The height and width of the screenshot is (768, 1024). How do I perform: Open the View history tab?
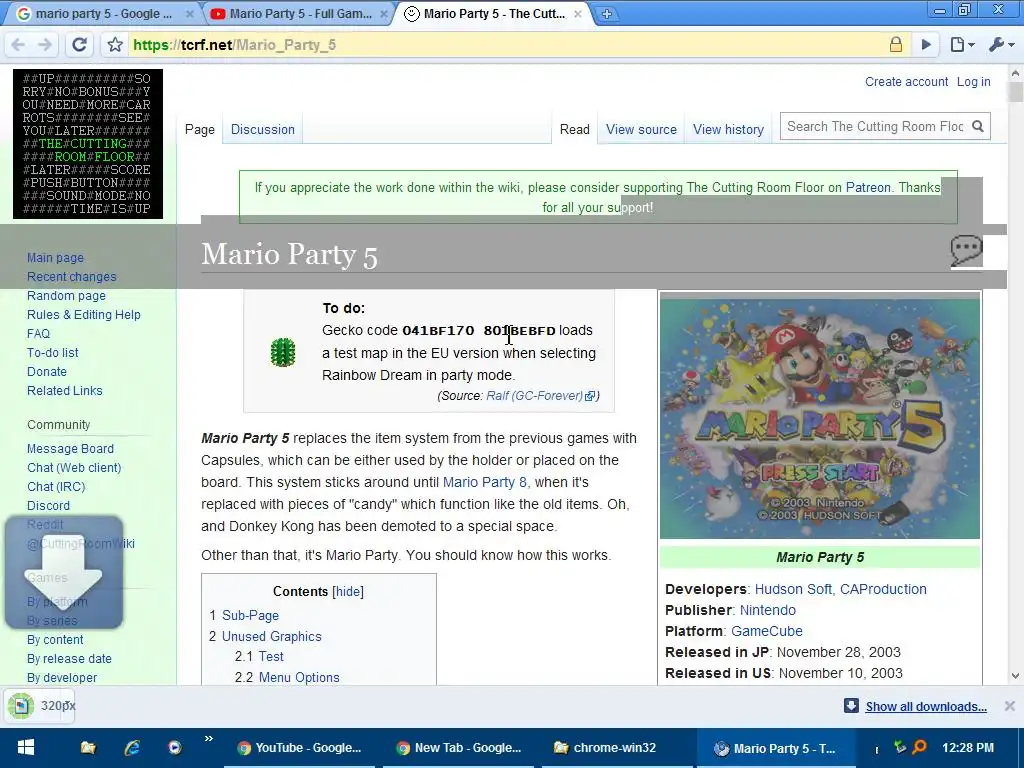tap(728, 129)
